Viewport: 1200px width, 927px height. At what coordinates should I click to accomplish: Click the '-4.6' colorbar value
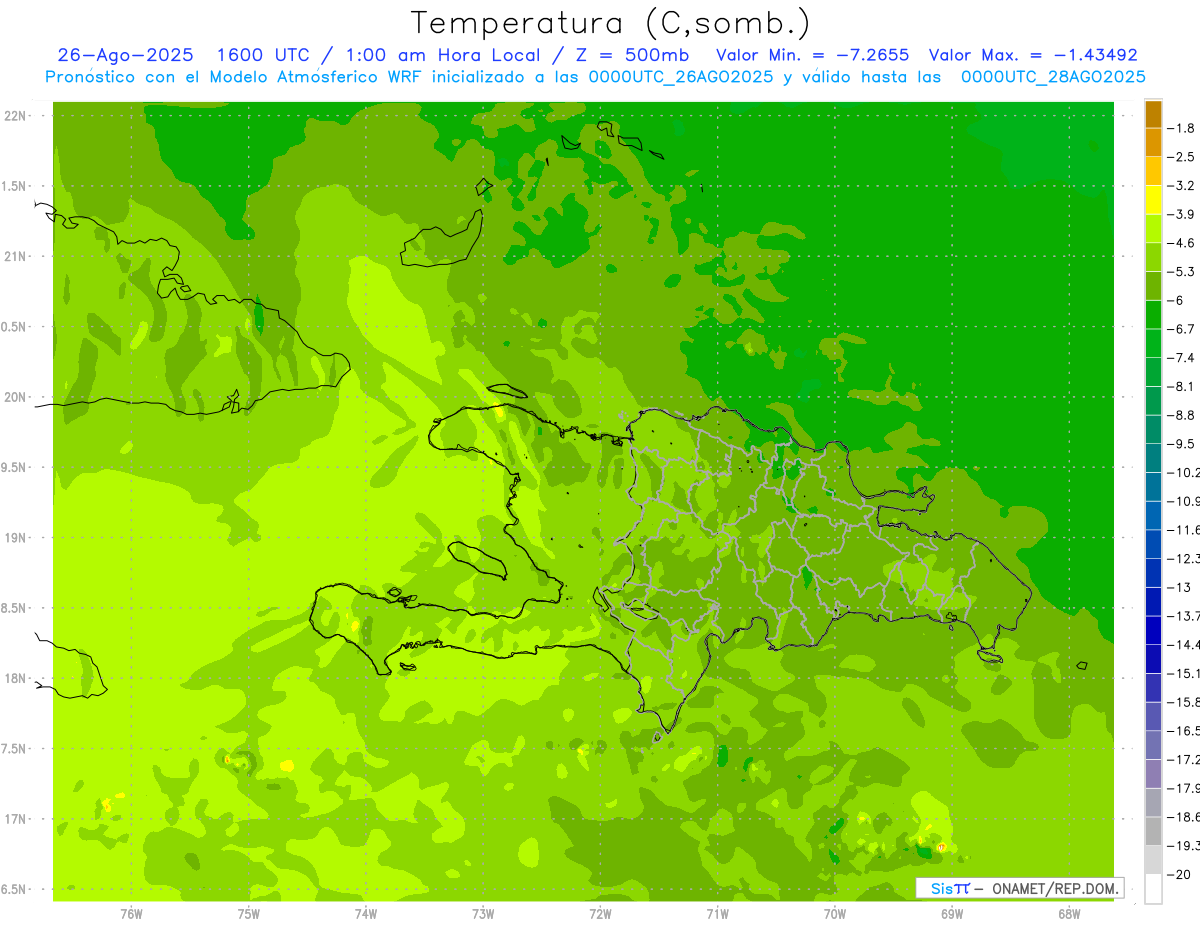(1182, 243)
